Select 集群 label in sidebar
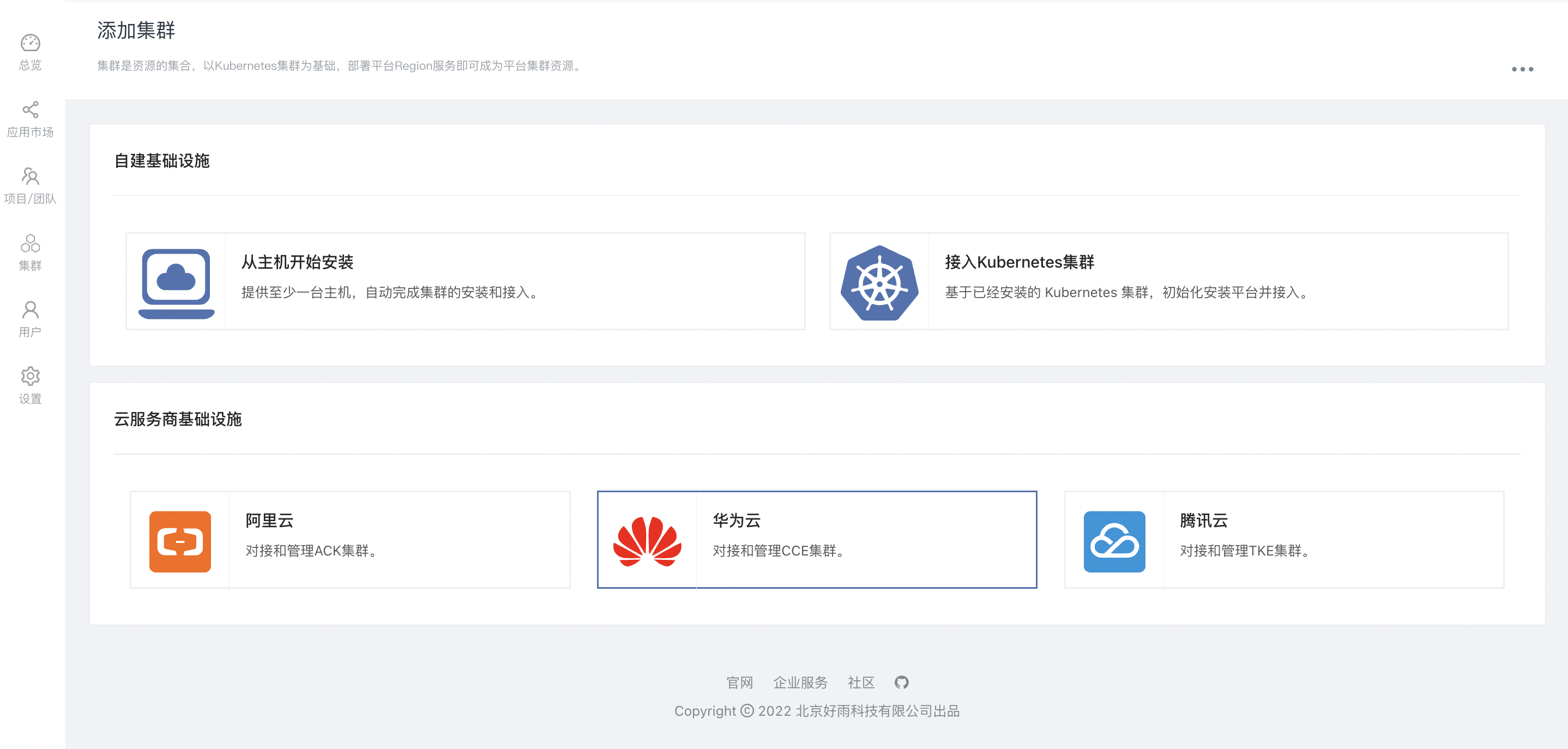This screenshot has height=749, width=1568. click(31, 265)
